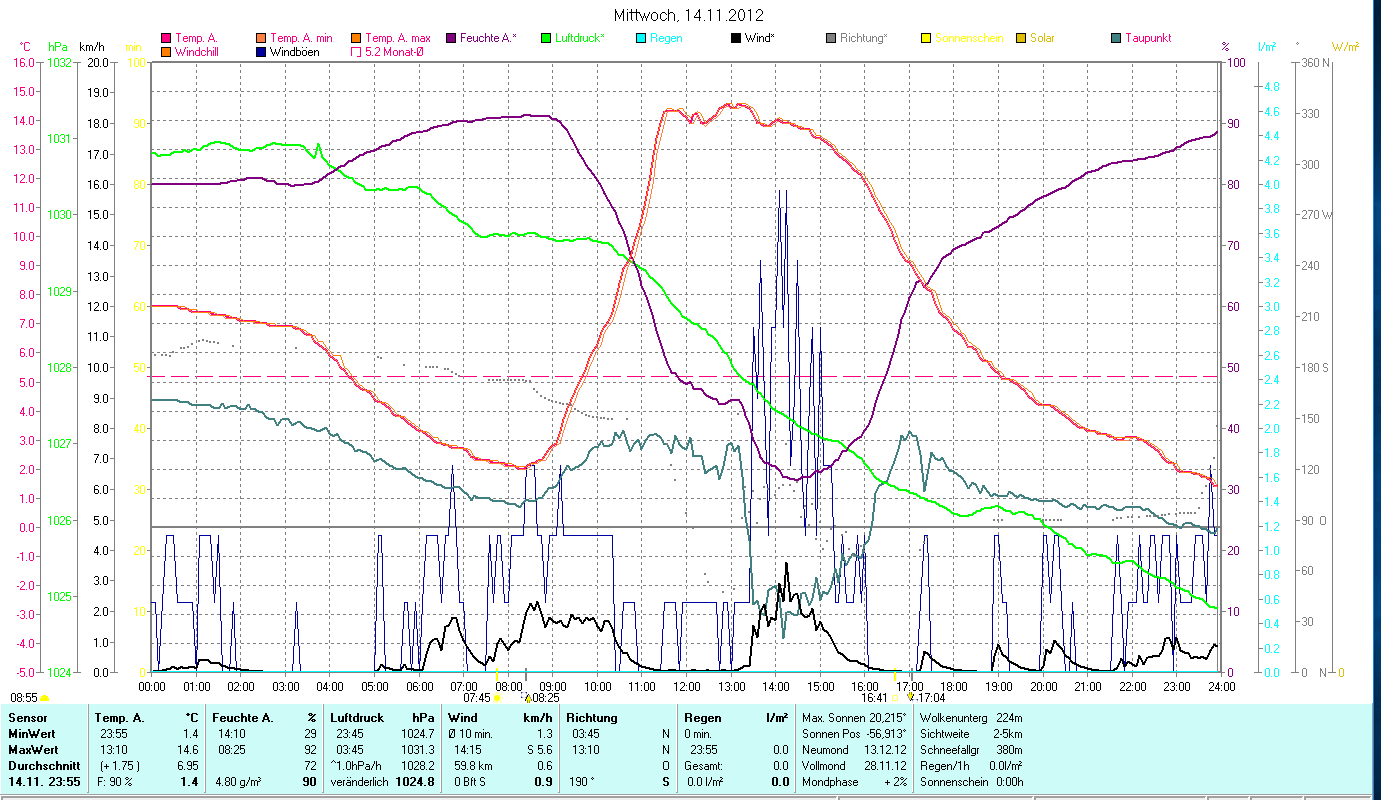Click the timestamp 14.11. 23:55
Screen dimensions: 1381x800
[43, 782]
